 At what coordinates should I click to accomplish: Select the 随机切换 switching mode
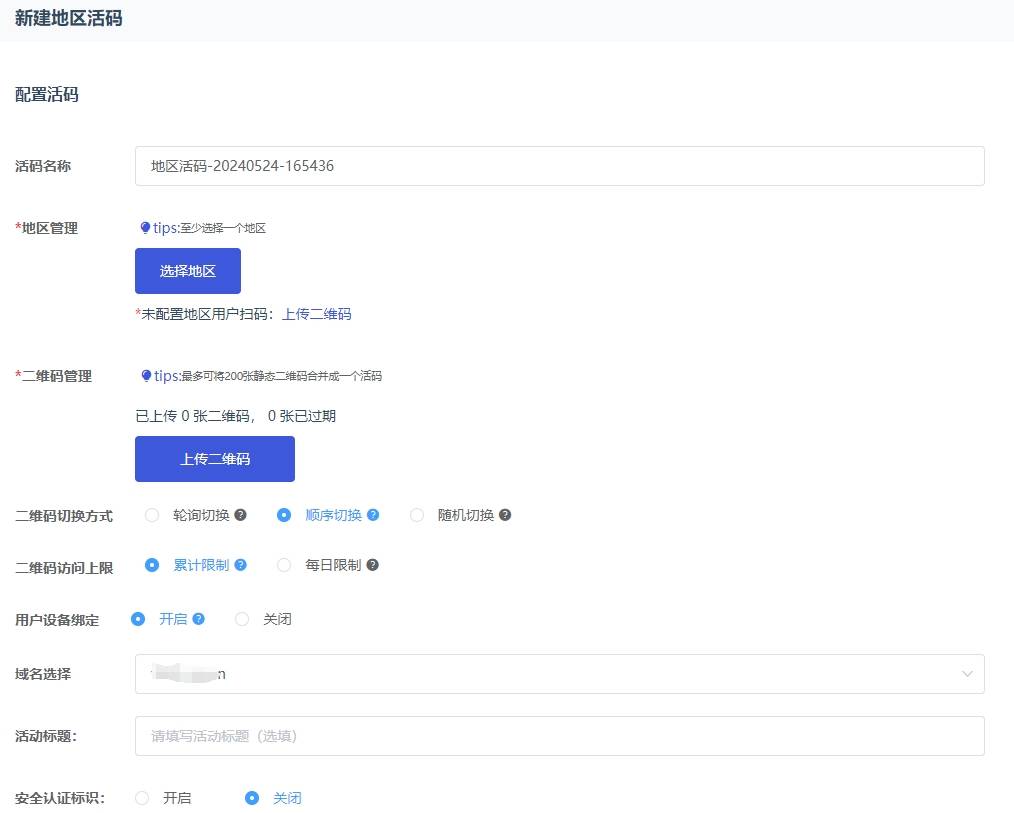click(417, 515)
